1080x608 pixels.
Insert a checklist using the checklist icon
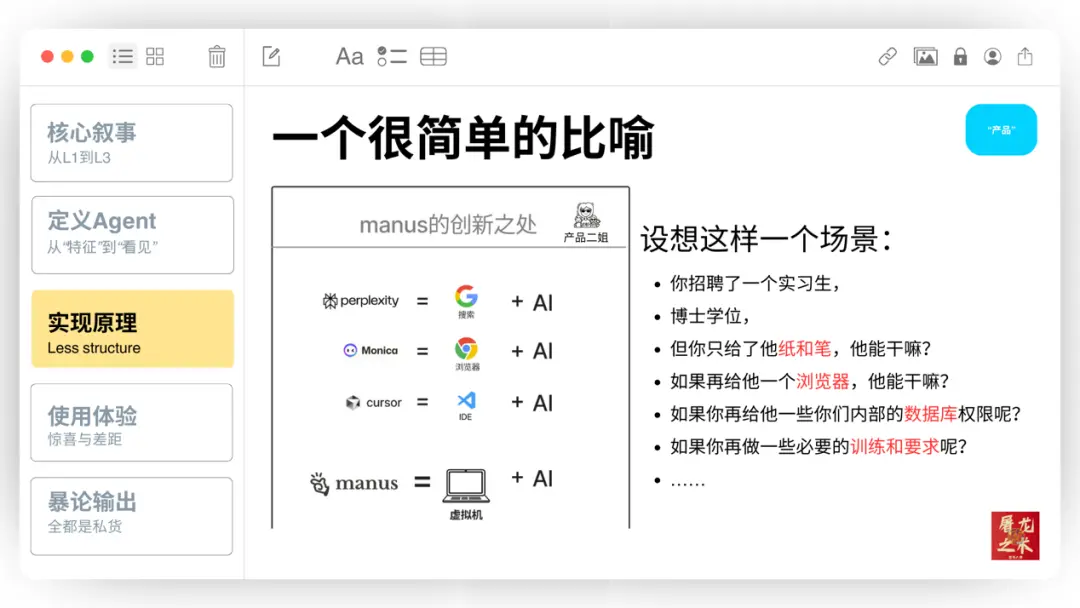[x=390, y=57]
